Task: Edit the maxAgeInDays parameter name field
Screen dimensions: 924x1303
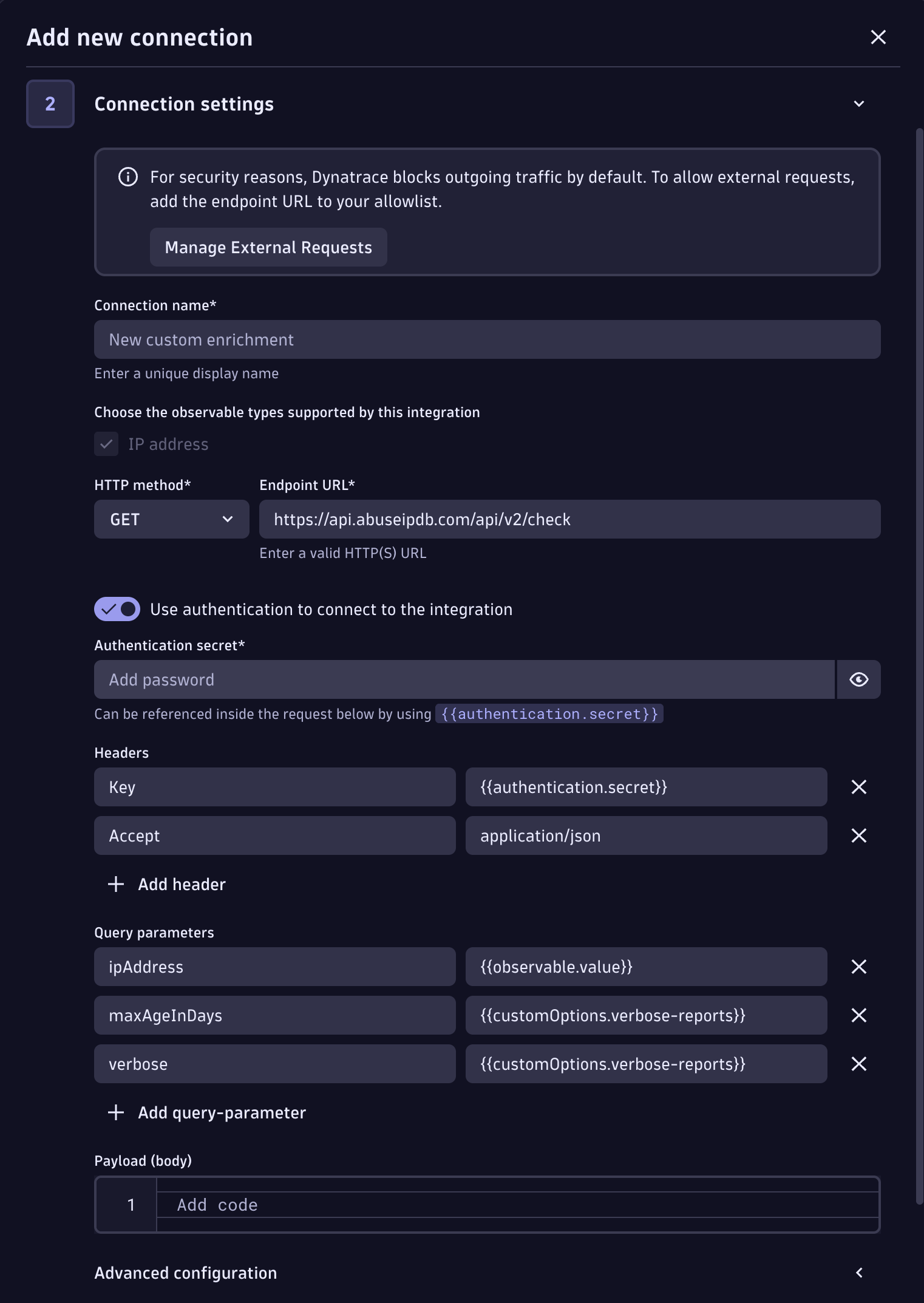Action: coord(275,1015)
